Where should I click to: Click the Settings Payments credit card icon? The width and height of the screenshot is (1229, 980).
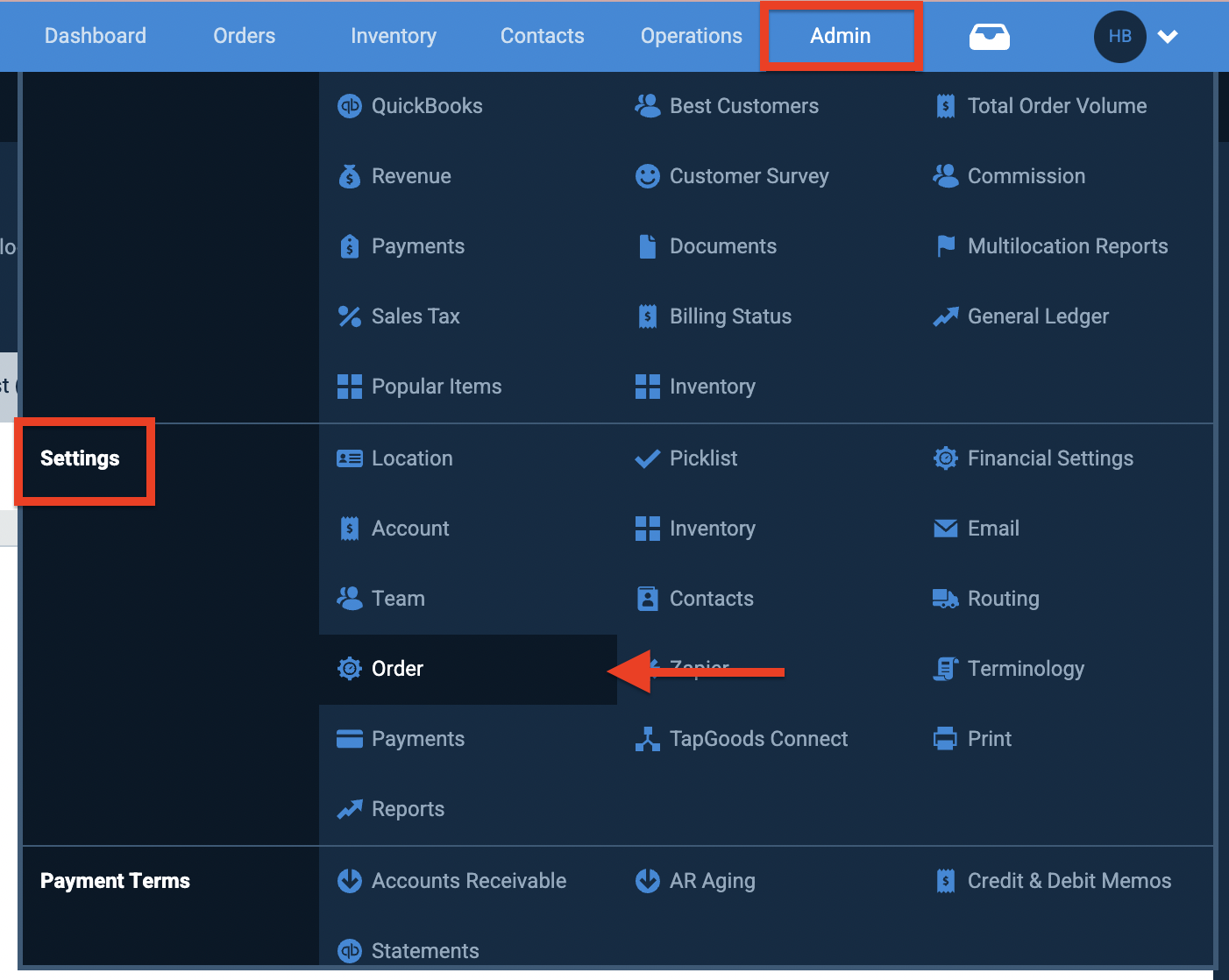click(350, 739)
